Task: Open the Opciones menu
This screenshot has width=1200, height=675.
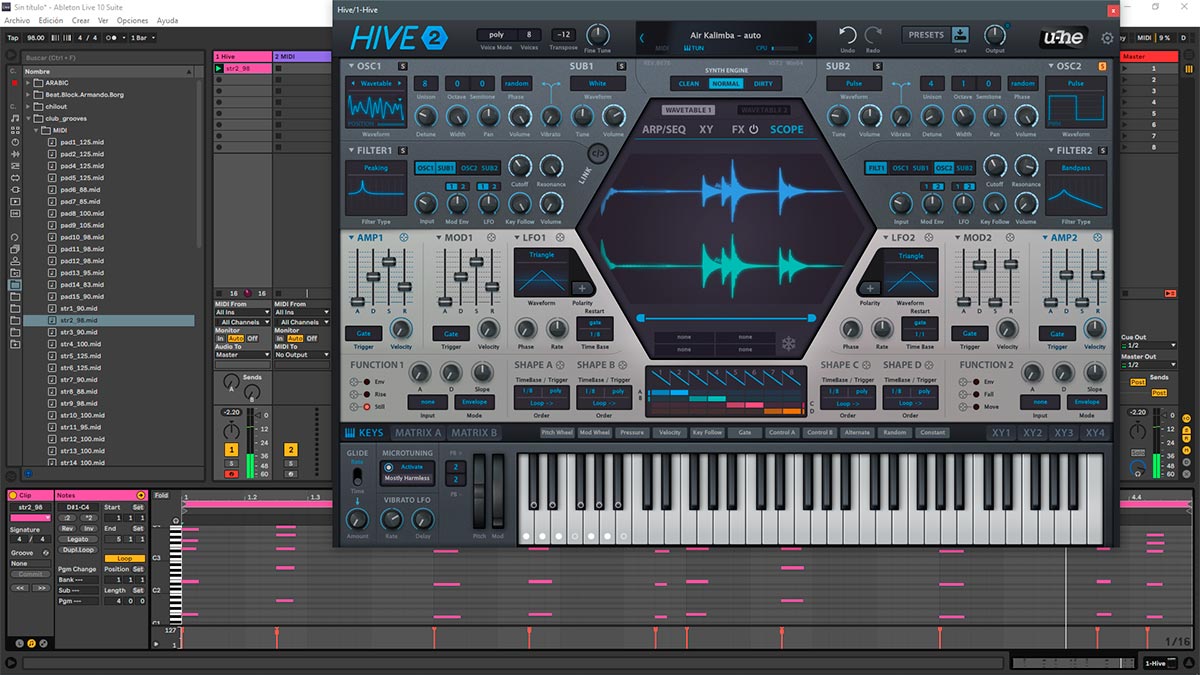Action: tap(133, 20)
